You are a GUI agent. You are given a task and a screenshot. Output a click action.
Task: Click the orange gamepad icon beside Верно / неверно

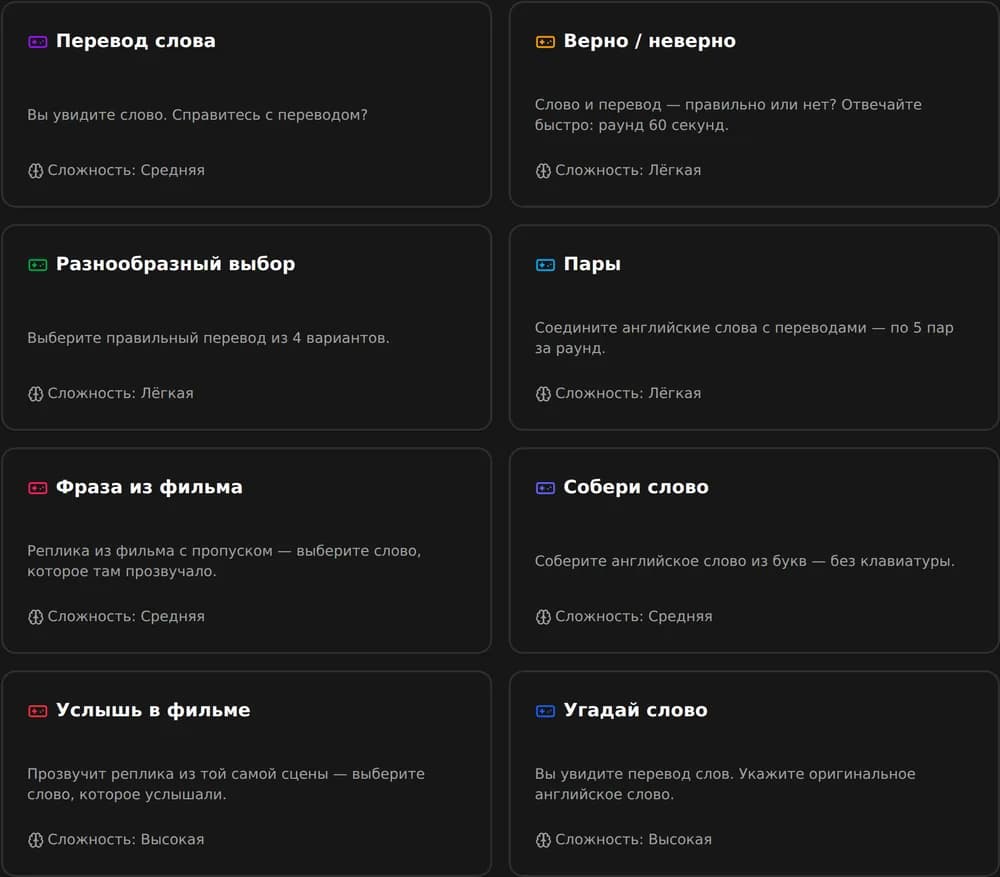(x=545, y=42)
